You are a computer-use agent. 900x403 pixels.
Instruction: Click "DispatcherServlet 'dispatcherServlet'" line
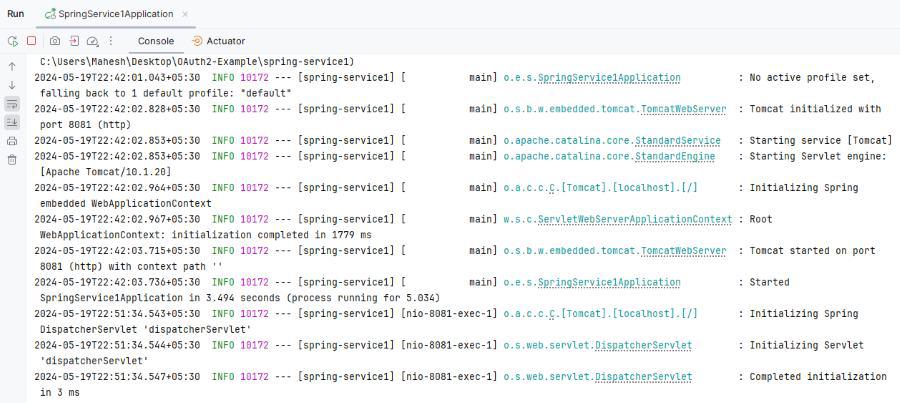146,330
